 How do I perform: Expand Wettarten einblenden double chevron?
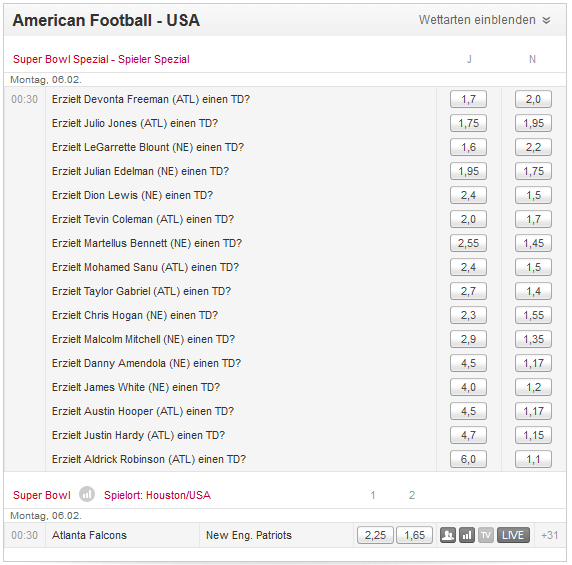(x=546, y=20)
